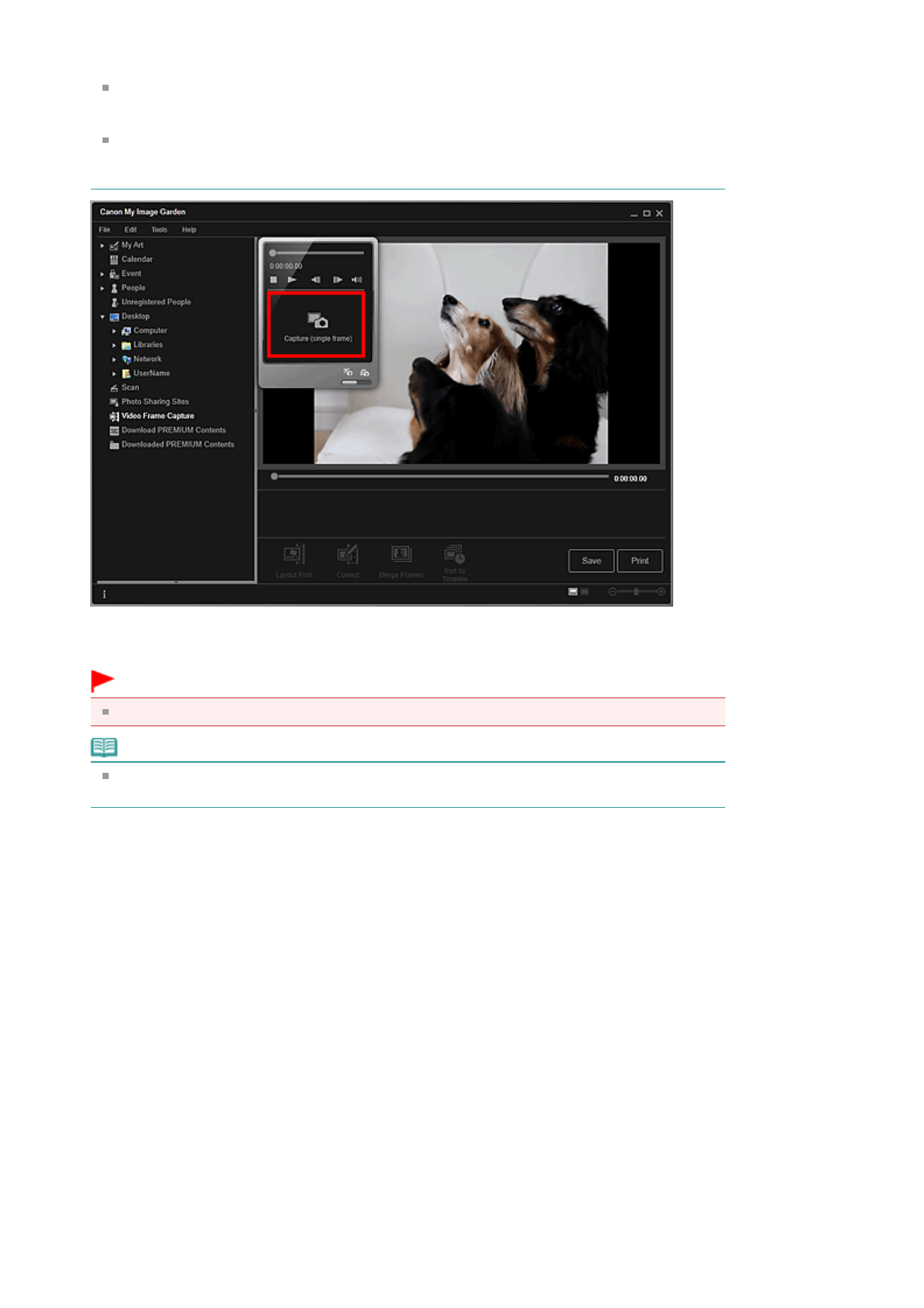
Task: Click the Capture (single frame) button
Action: [316, 325]
